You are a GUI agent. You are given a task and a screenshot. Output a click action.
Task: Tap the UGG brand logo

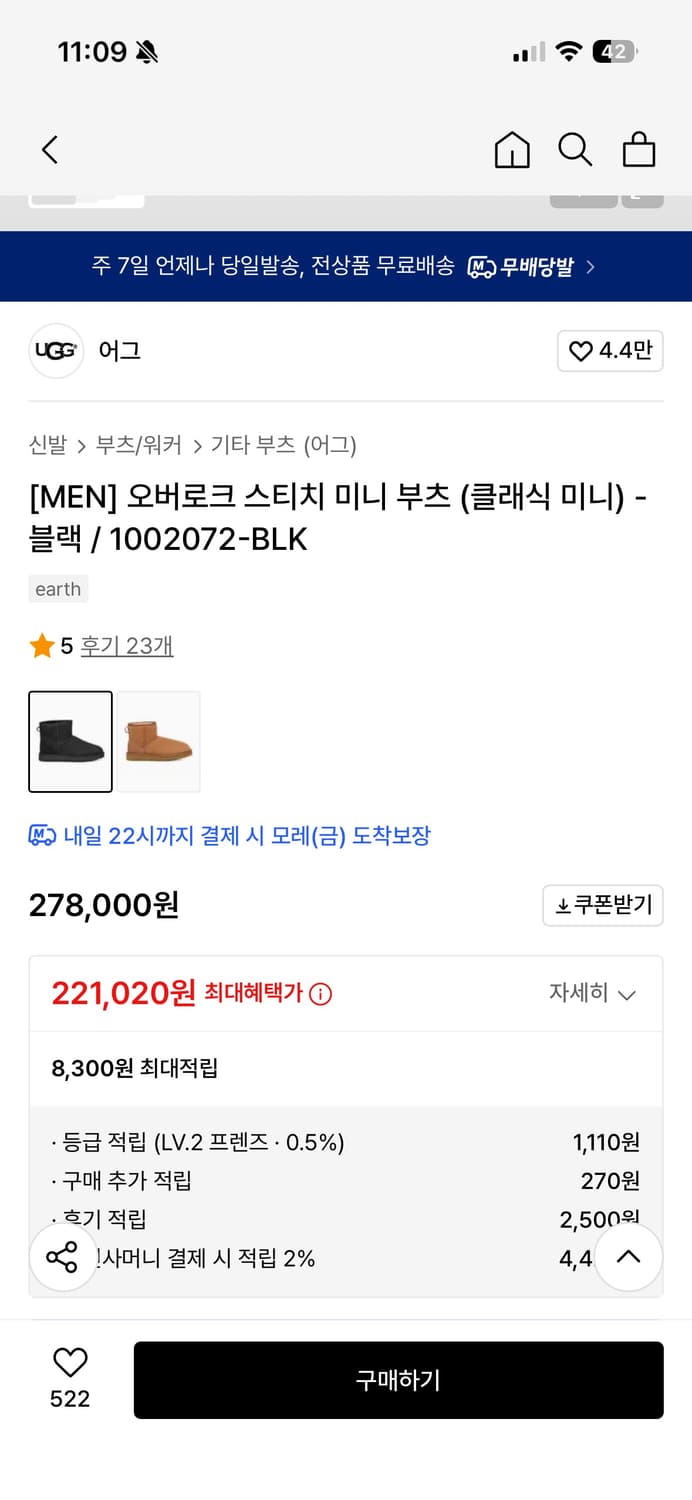[56, 351]
